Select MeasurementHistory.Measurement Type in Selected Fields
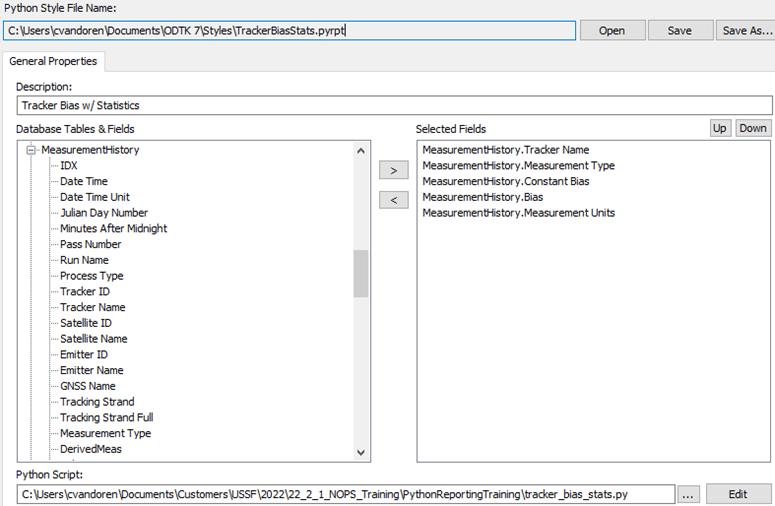Viewport: 775px width, 506px height. [x=518, y=166]
